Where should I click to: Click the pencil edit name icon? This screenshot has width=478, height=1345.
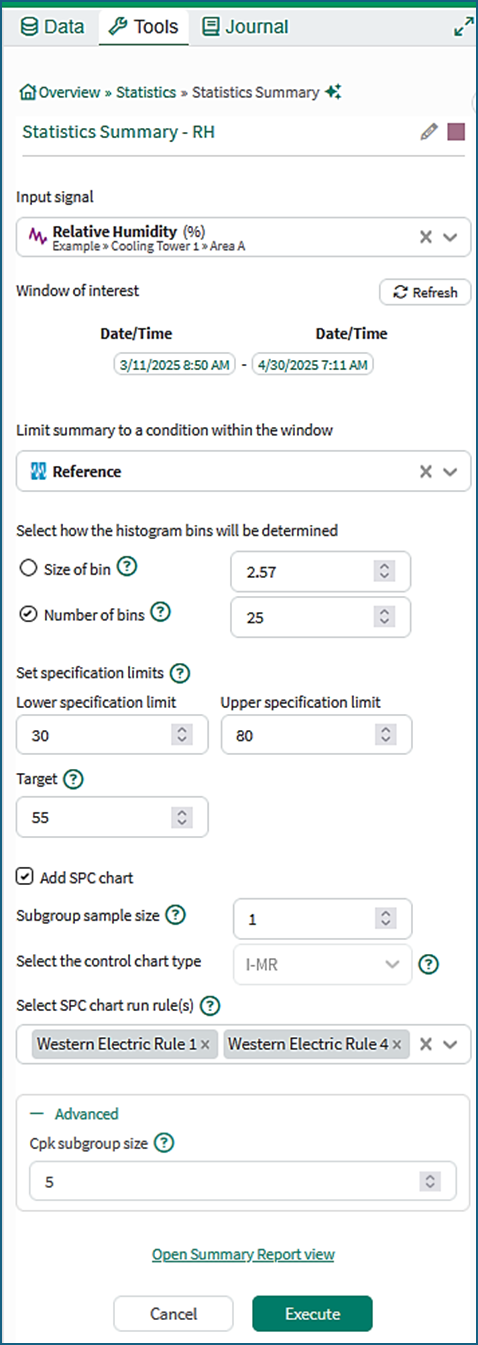429,131
